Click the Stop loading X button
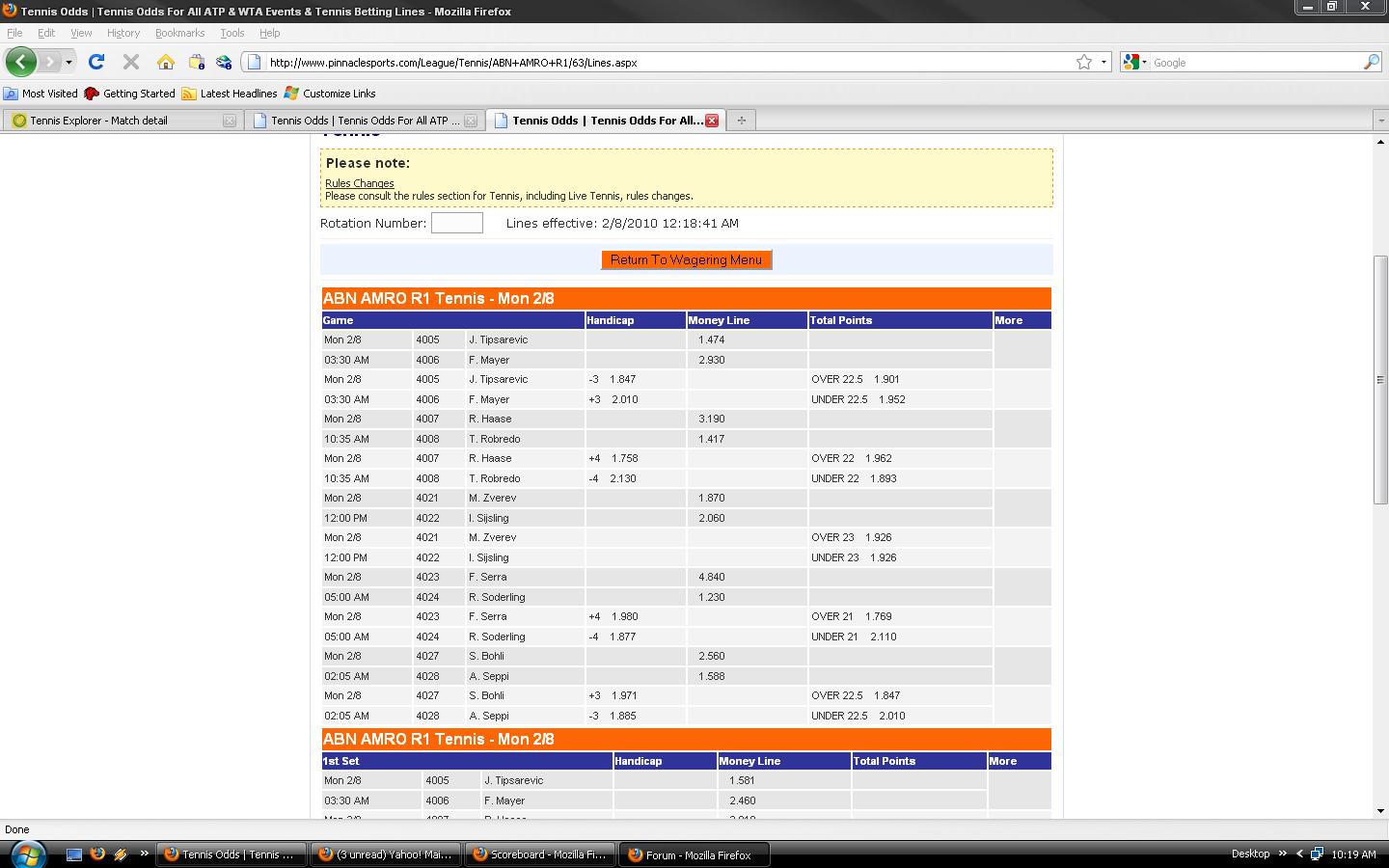The width and height of the screenshot is (1389, 868). click(131, 62)
